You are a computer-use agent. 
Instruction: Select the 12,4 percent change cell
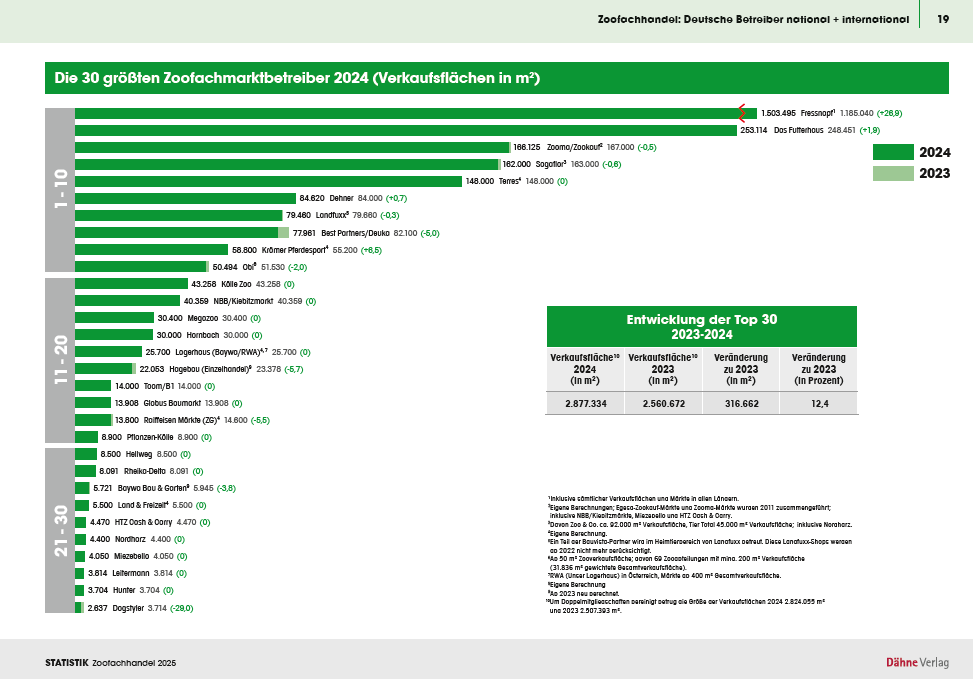[818, 402]
